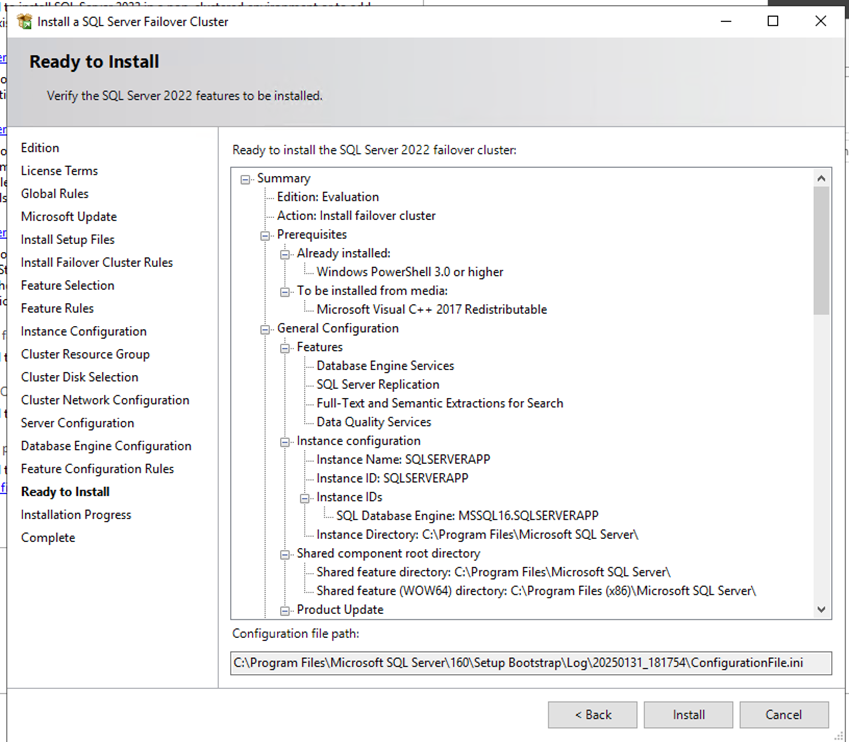849x742 pixels.
Task: Select Installation Progress step
Action: point(76,515)
